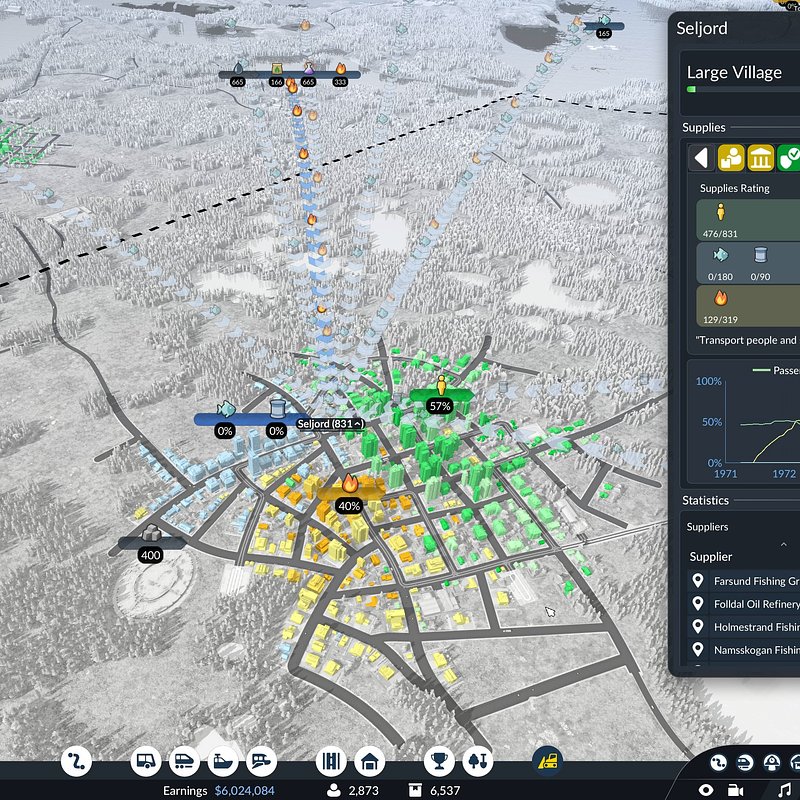Screen dimensions: 800x800
Task: Open the camera tool icon
Action: click(x=735, y=790)
